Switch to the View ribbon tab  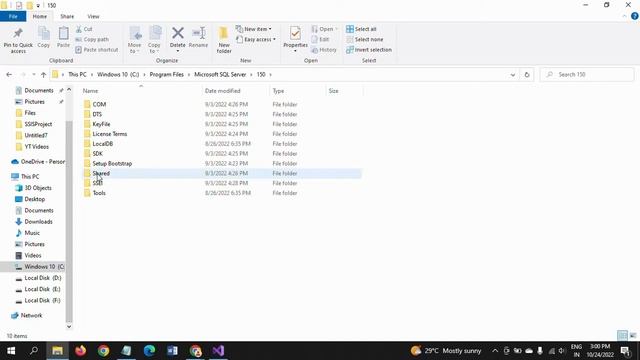93,16
